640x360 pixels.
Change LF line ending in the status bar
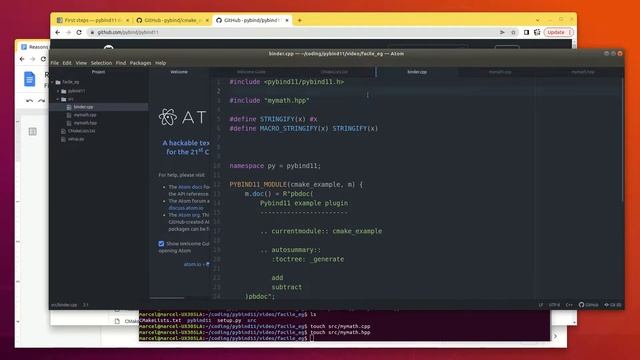(x=541, y=305)
